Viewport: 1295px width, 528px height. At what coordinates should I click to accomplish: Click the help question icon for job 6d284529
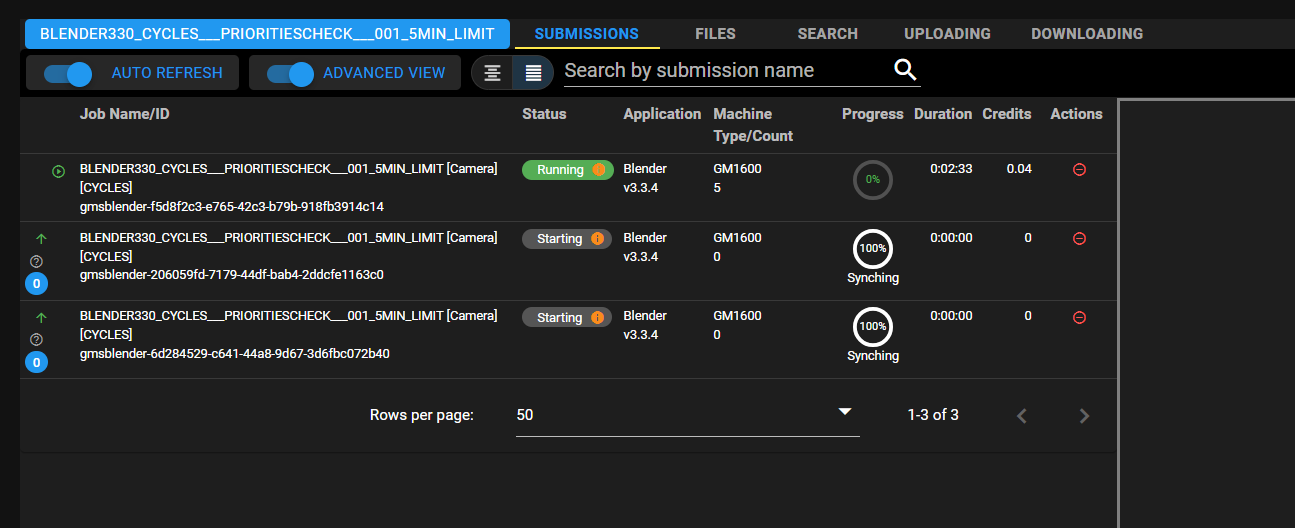37,339
